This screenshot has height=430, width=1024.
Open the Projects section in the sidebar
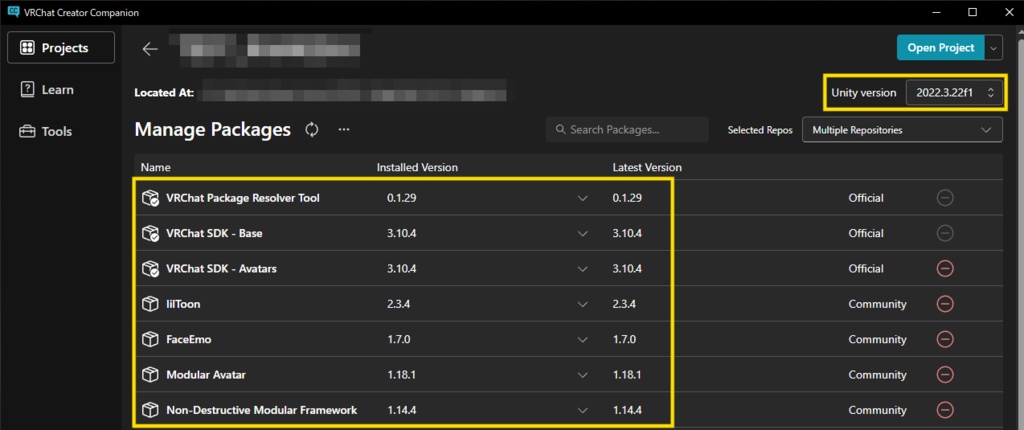[x=61, y=48]
